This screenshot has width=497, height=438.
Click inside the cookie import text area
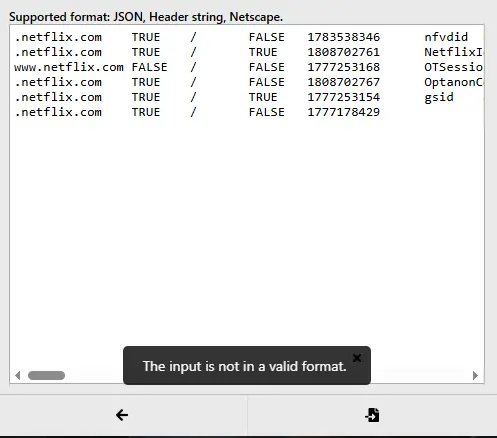click(247, 204)
